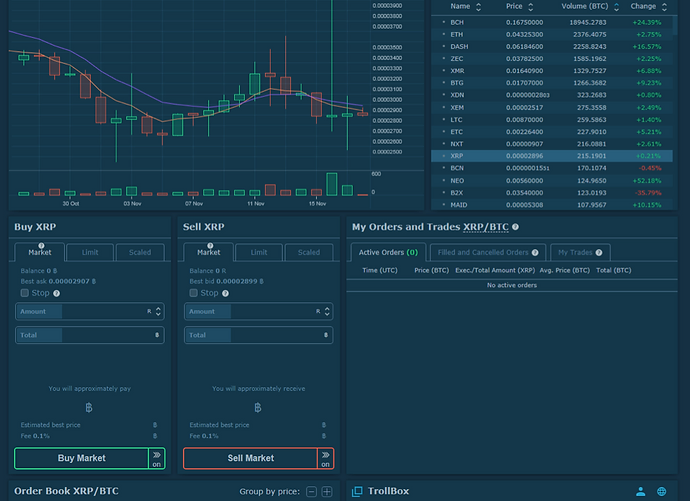Select LTC row in market list

(552, 120)
